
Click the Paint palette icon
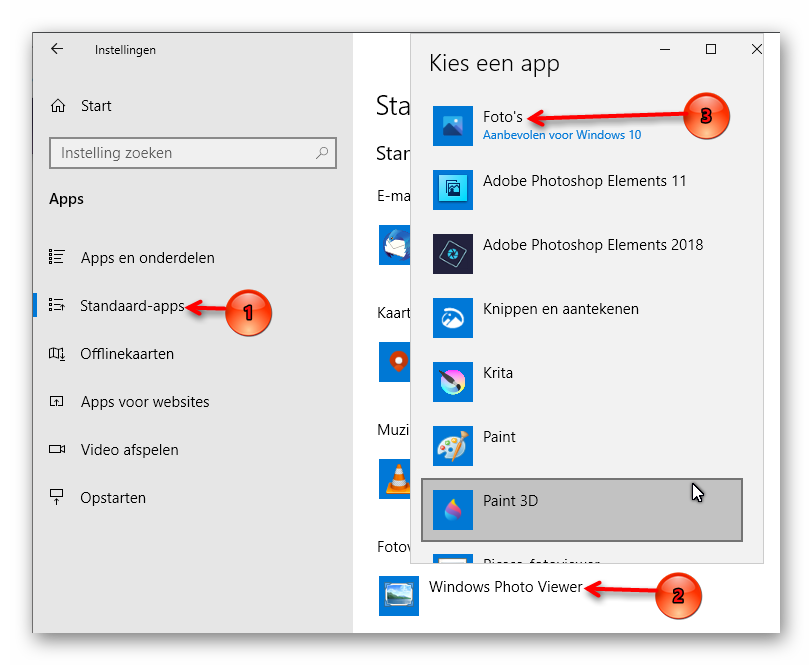(452, 446)
